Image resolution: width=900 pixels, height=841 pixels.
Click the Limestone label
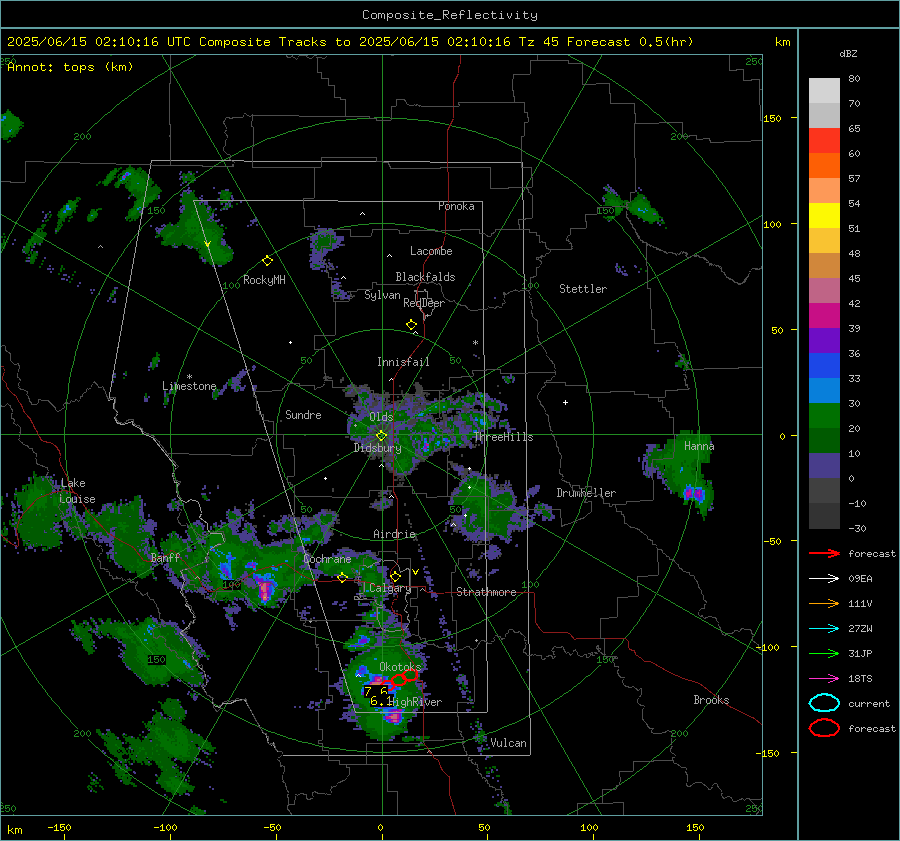click(x=189, y=386)
